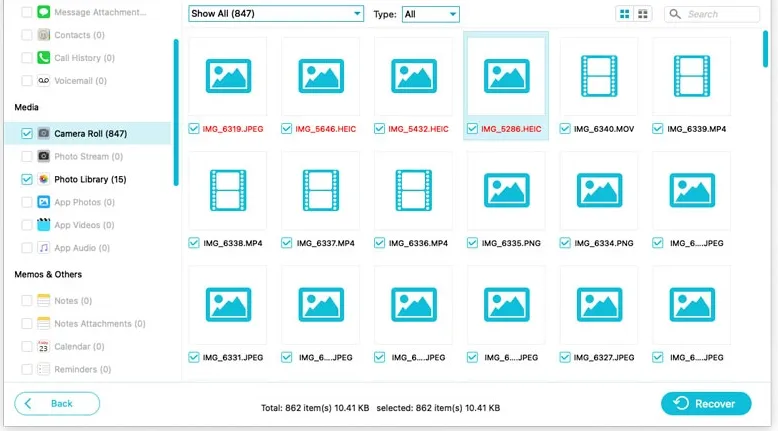Click the sidebar vertical scrollbar

[176, 113]
